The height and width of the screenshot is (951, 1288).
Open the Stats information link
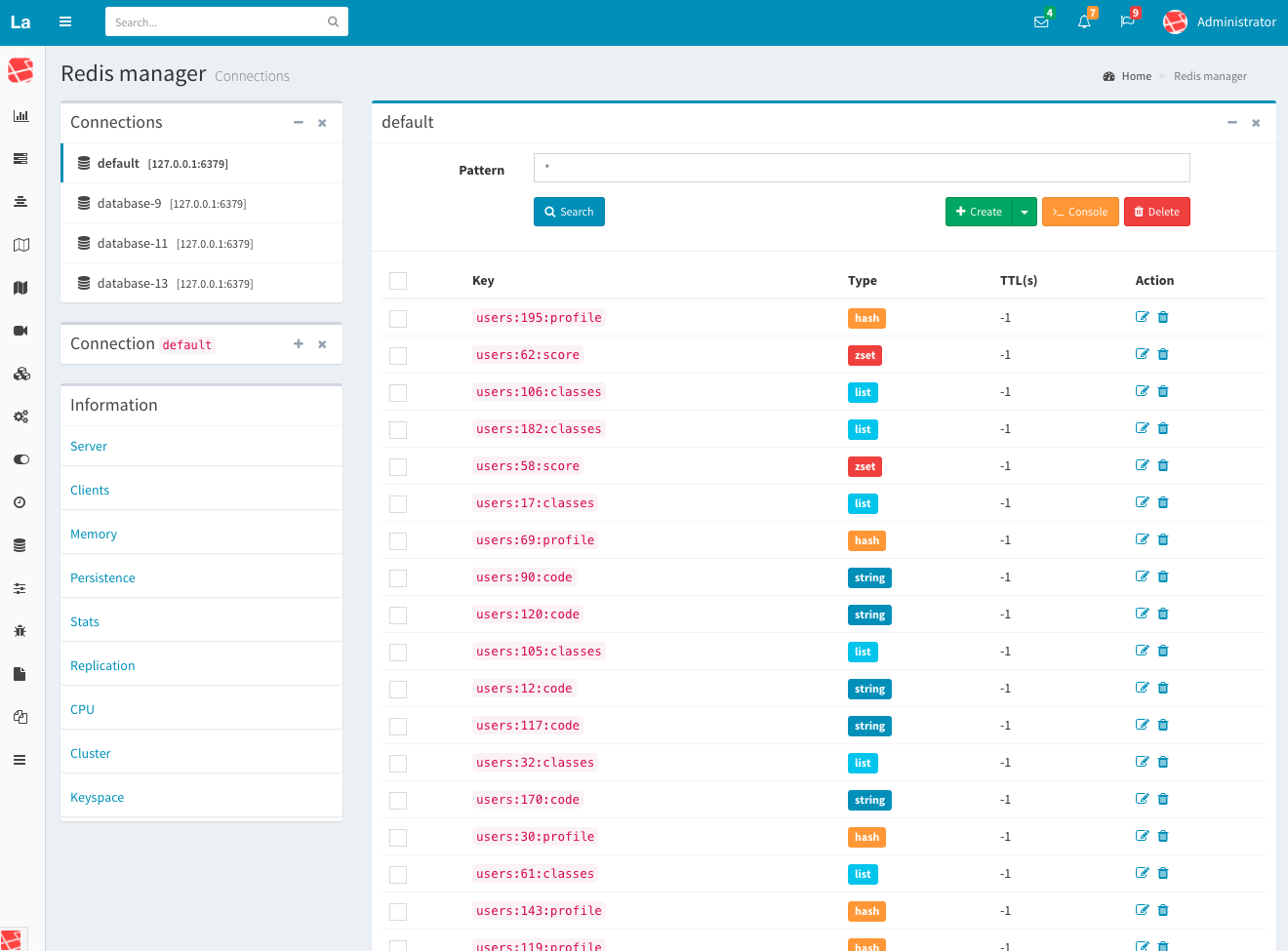tap(85, 621)
